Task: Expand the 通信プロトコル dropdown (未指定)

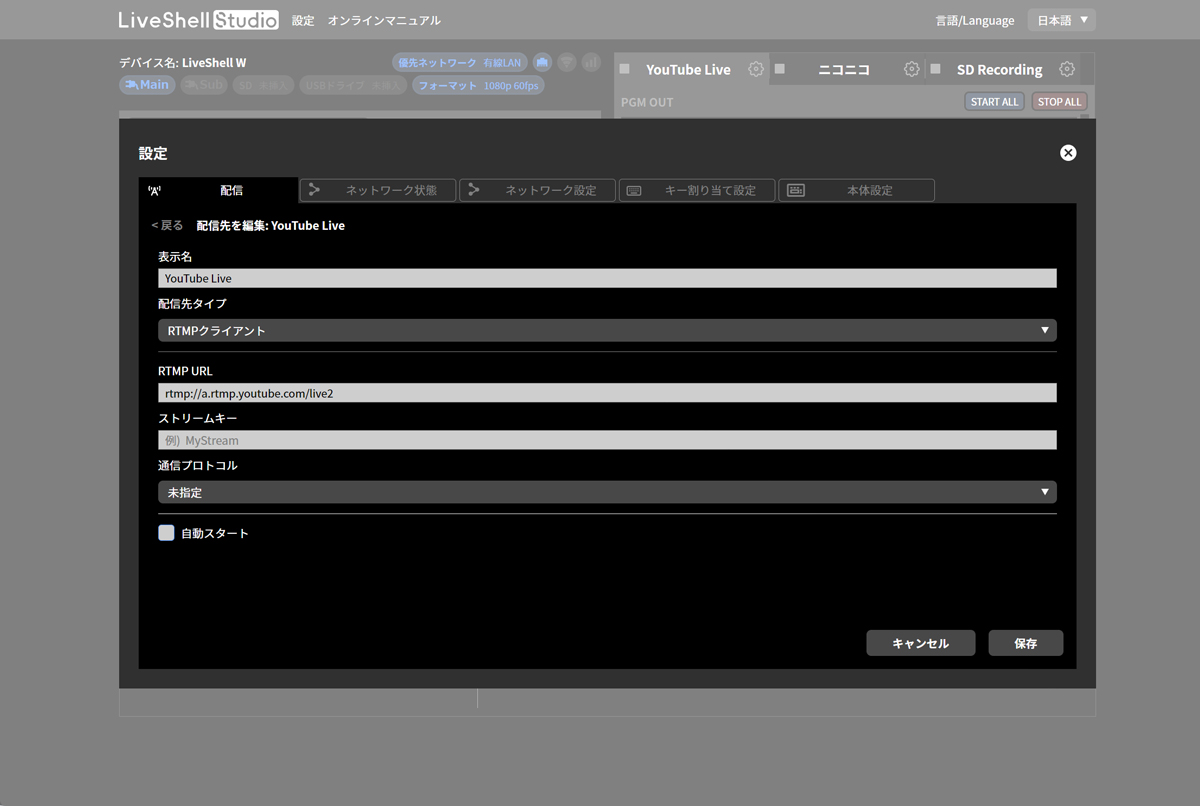Action: pyautogui.click(x=607, y=492)
